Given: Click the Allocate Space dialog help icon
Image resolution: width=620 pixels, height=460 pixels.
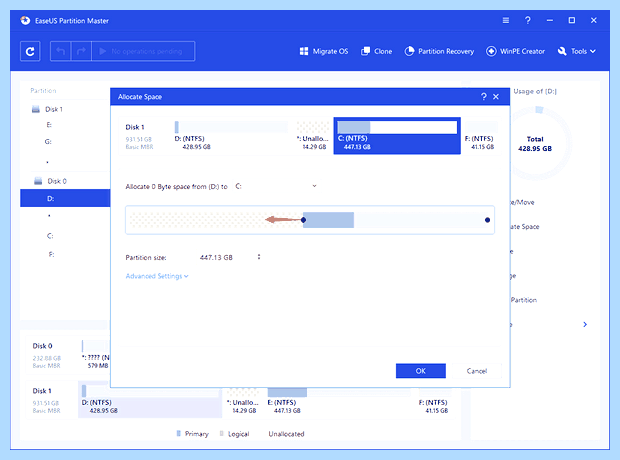Looking at the screenshot, I should click(484, 97).
